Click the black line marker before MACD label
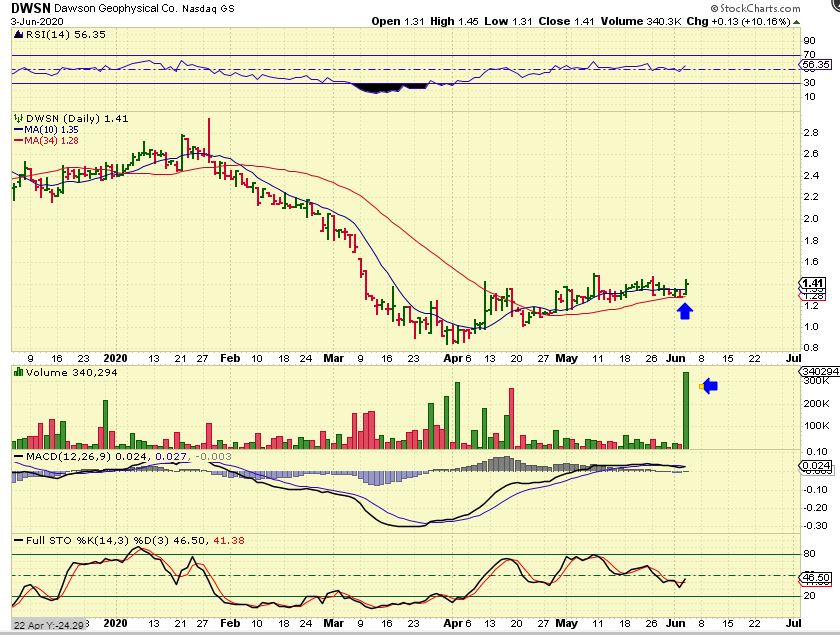 click(19, 457)
